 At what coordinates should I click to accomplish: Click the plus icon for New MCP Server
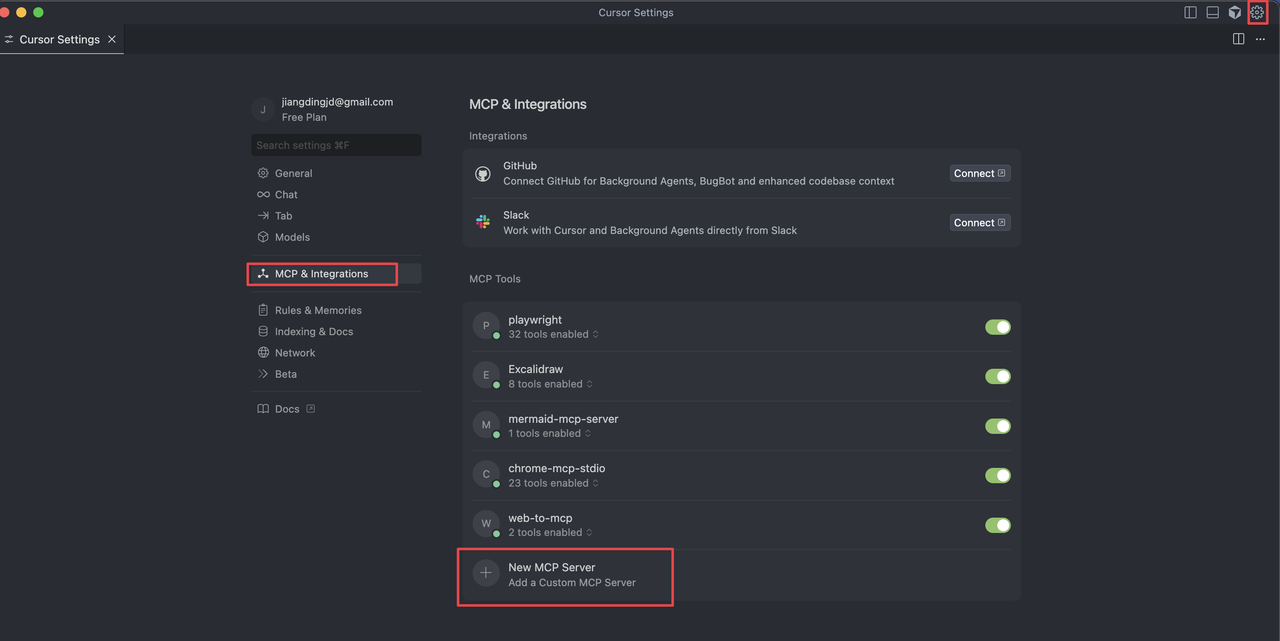tap(486, 573)
